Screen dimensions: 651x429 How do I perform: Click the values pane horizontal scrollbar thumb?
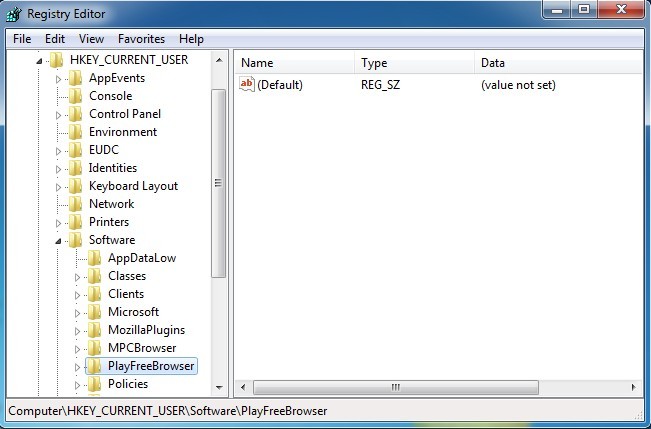pyautogui.click(x=396, y=387)
